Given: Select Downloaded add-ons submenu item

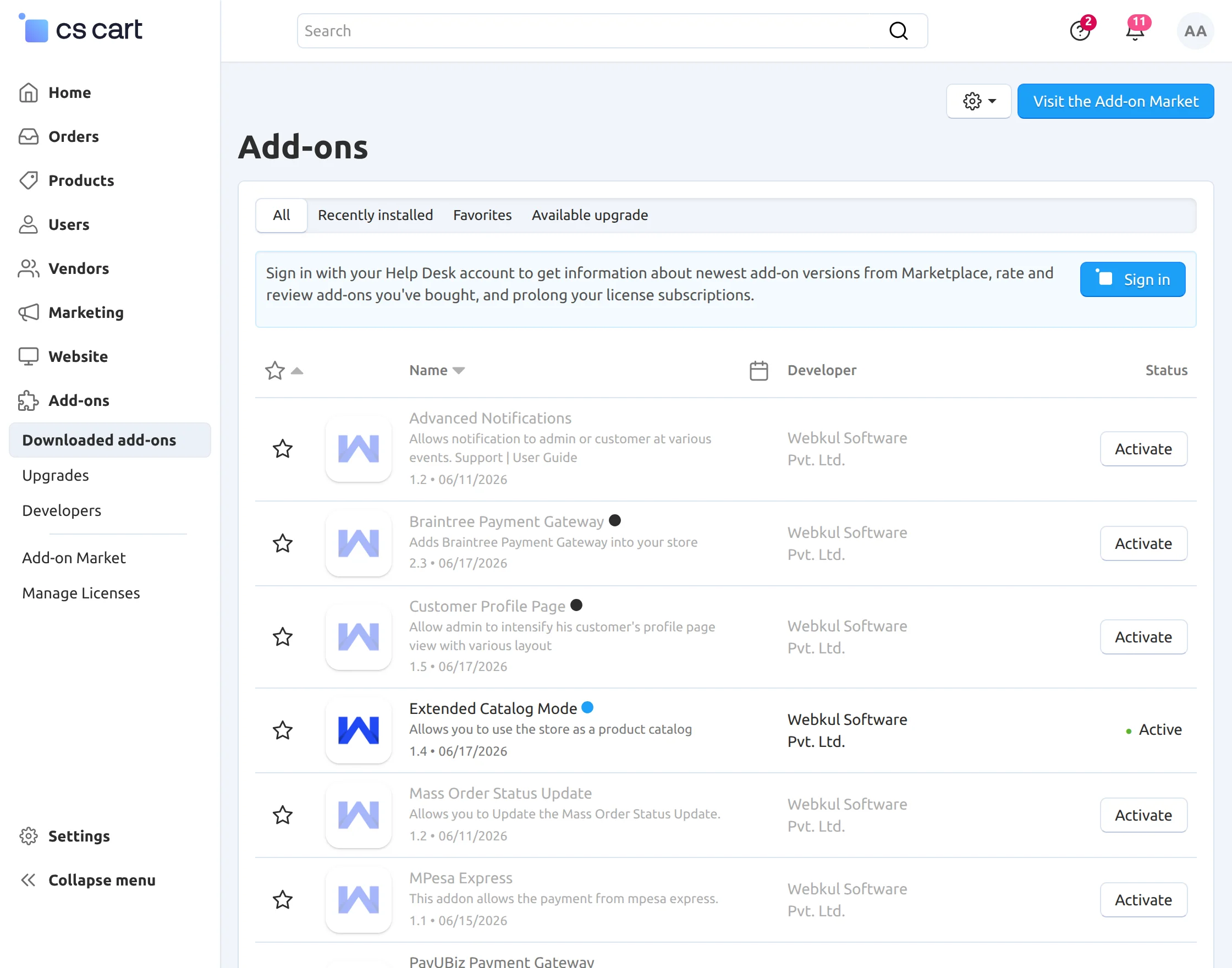Looking at the screenshot, I should coord(110,440).
